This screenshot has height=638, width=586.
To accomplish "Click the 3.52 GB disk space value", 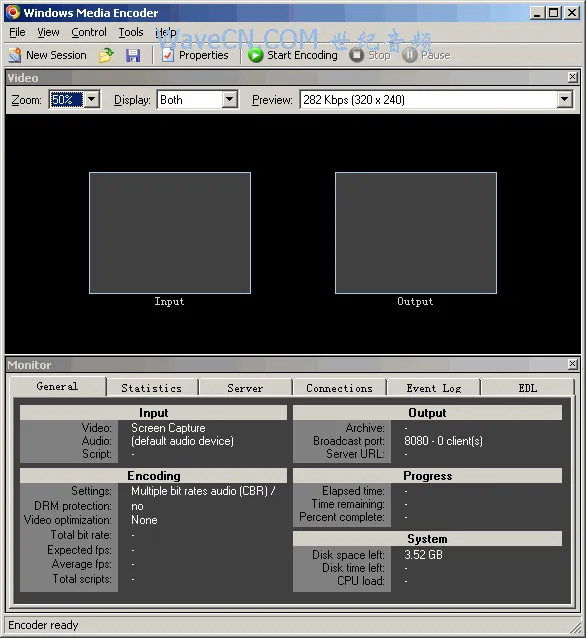I will (x=423, y=555).
